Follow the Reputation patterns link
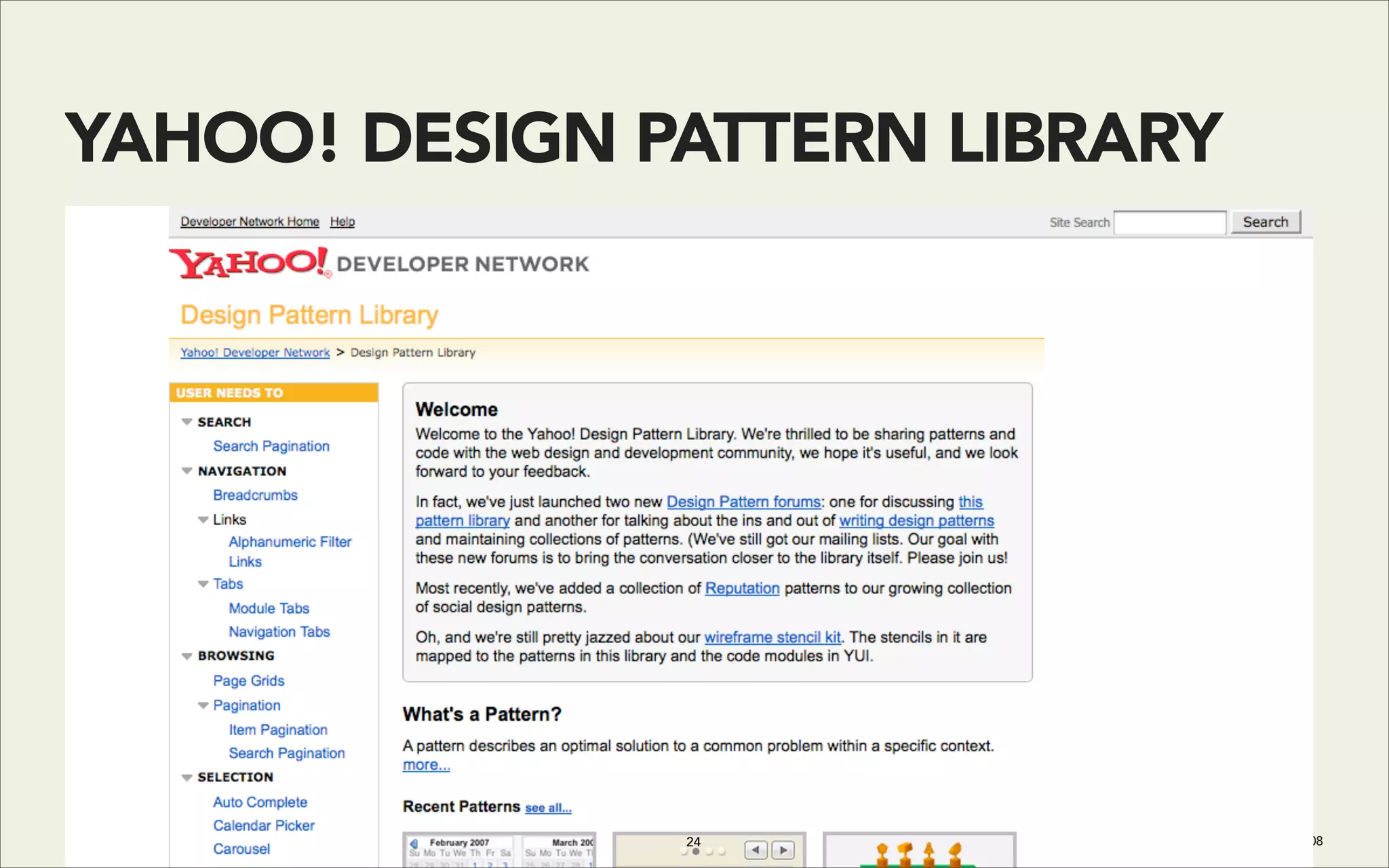The width and height of the screenshot is (1389, 868). (742, 589)
